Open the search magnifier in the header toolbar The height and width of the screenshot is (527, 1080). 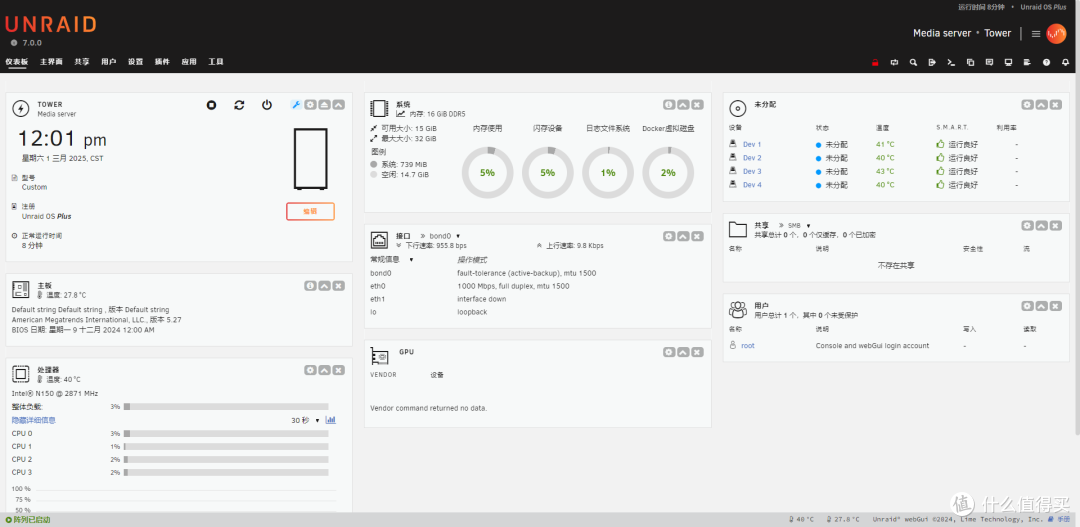click(913, 63)
